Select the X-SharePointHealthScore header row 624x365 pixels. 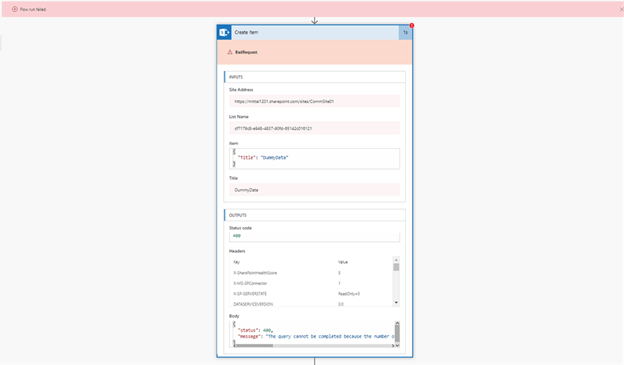tap(311, 273)
